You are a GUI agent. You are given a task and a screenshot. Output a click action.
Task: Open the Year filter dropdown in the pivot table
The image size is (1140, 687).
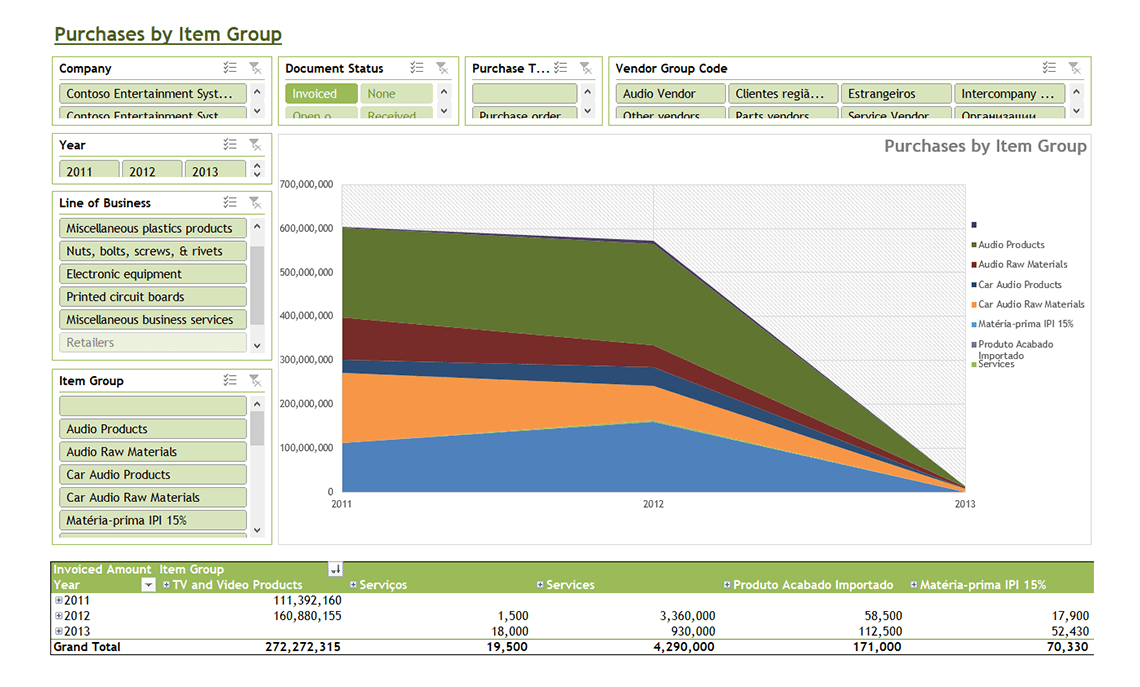point(148,584)
